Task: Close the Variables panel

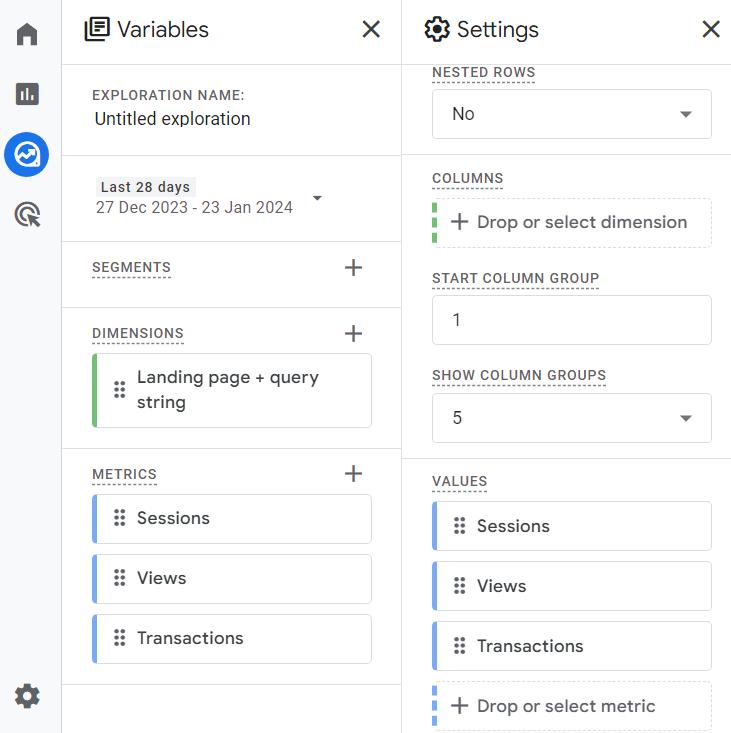Action: [x=371, y=30]
